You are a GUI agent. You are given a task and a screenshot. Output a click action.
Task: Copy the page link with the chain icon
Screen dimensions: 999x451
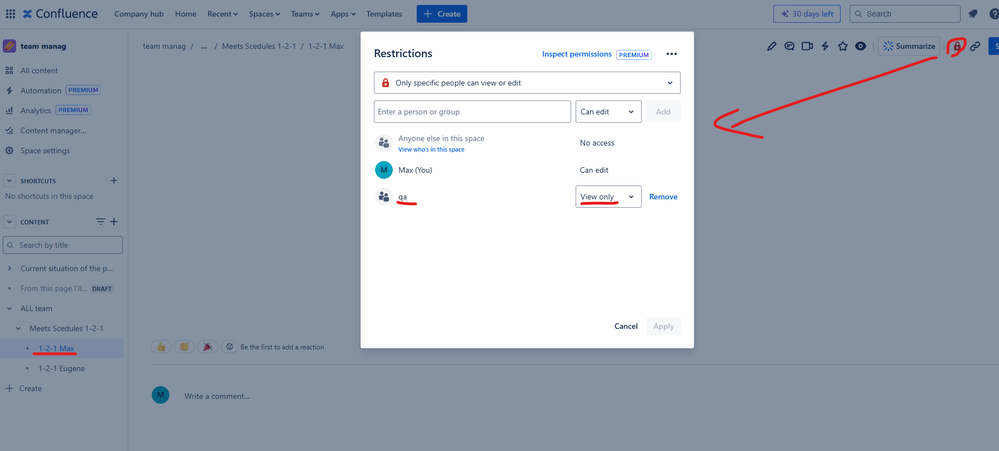[975, 46]
